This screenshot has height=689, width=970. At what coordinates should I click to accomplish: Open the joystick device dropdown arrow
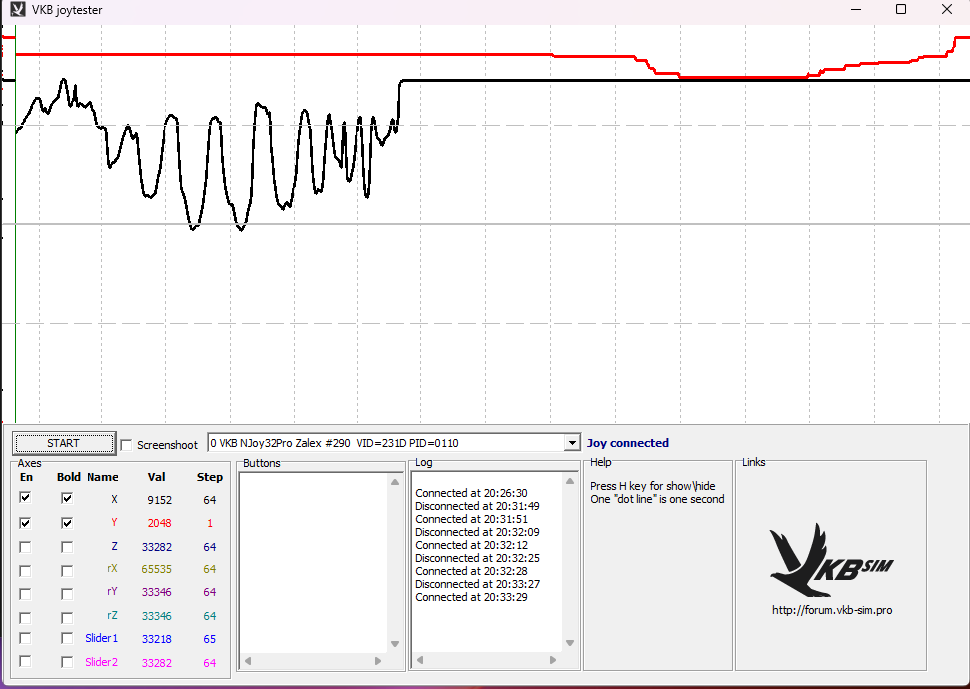pos(572,443)
